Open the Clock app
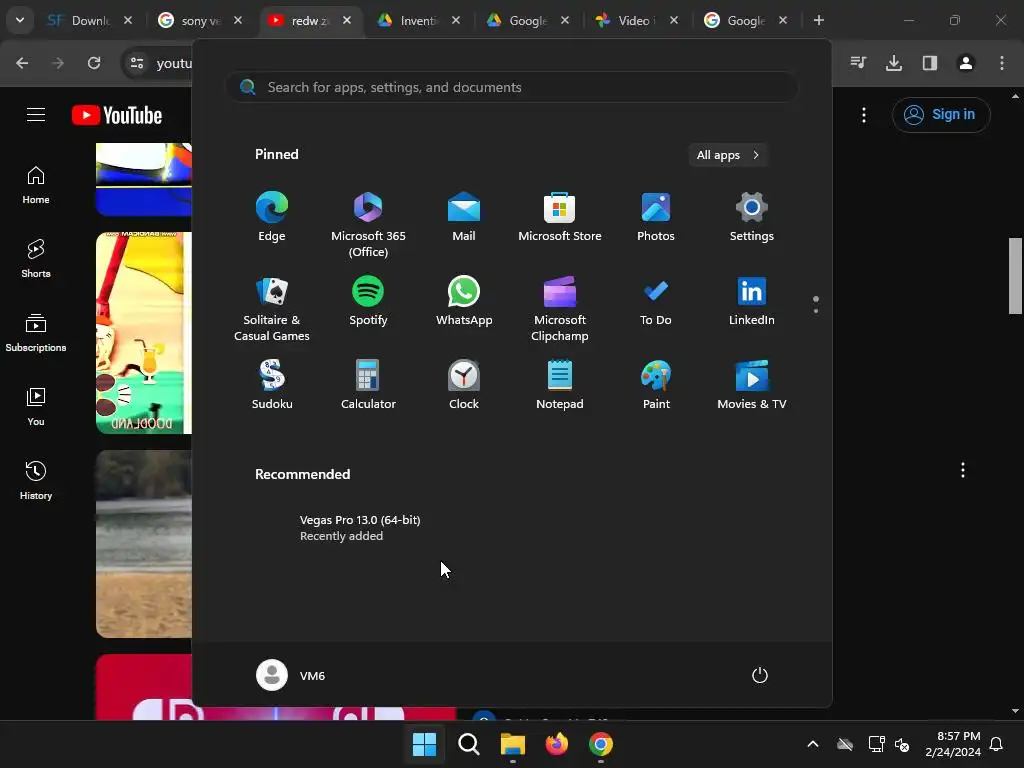This screenshot has width=1024, height=768. pos(464,385)
